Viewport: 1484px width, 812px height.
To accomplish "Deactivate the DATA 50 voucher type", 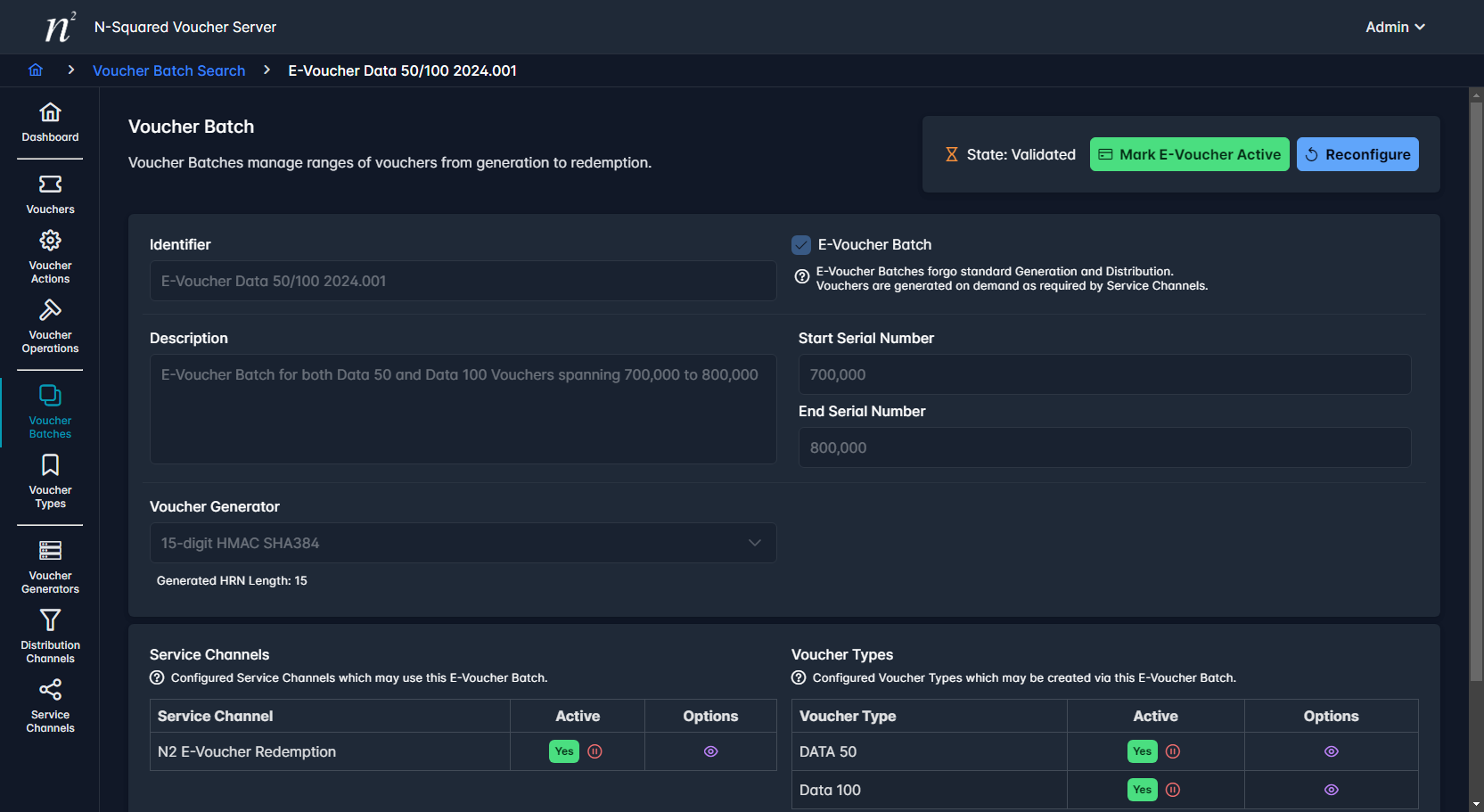I will [x=1173, y=751].
